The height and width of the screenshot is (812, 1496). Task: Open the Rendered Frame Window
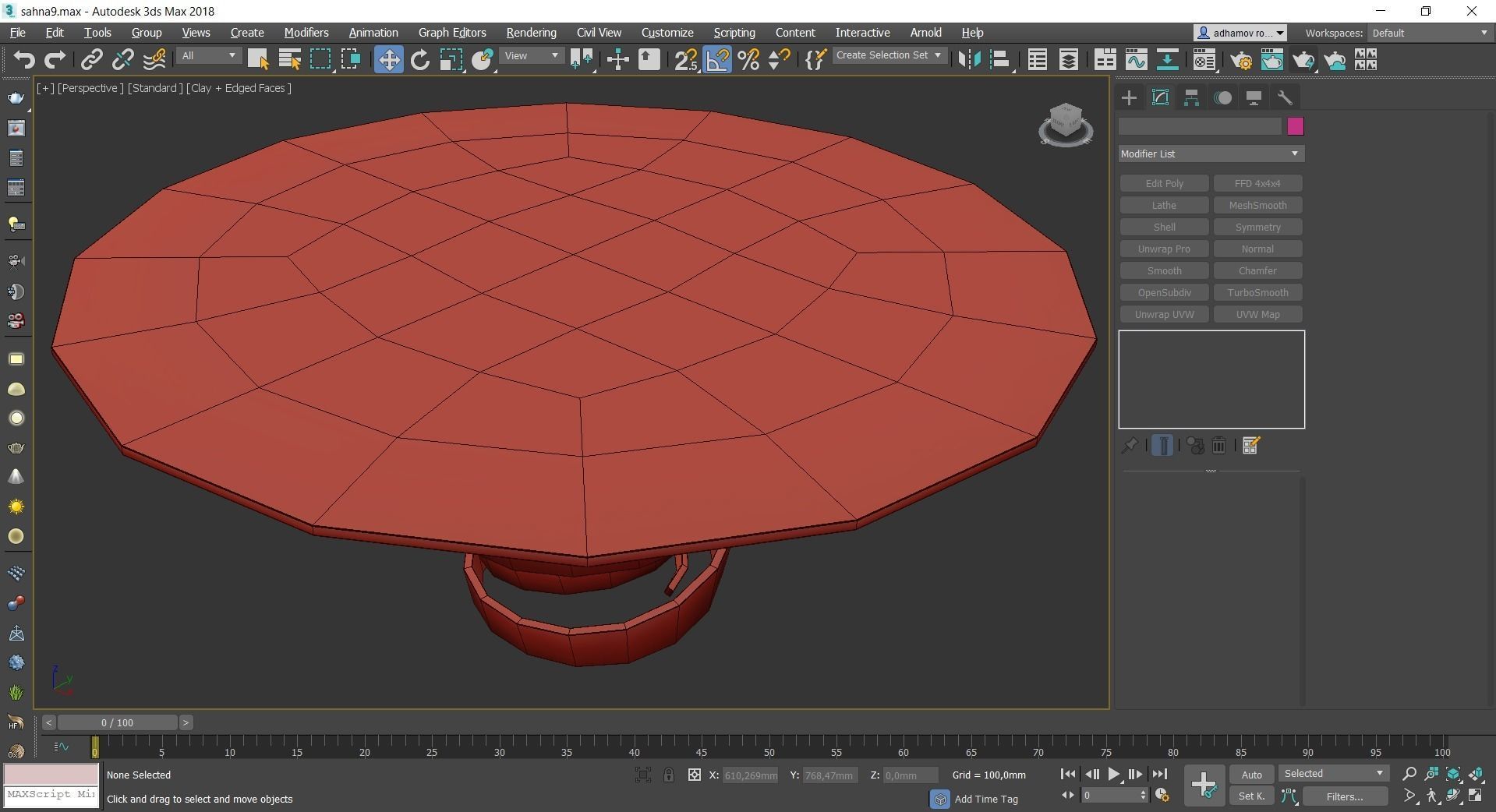(1272, 60)
